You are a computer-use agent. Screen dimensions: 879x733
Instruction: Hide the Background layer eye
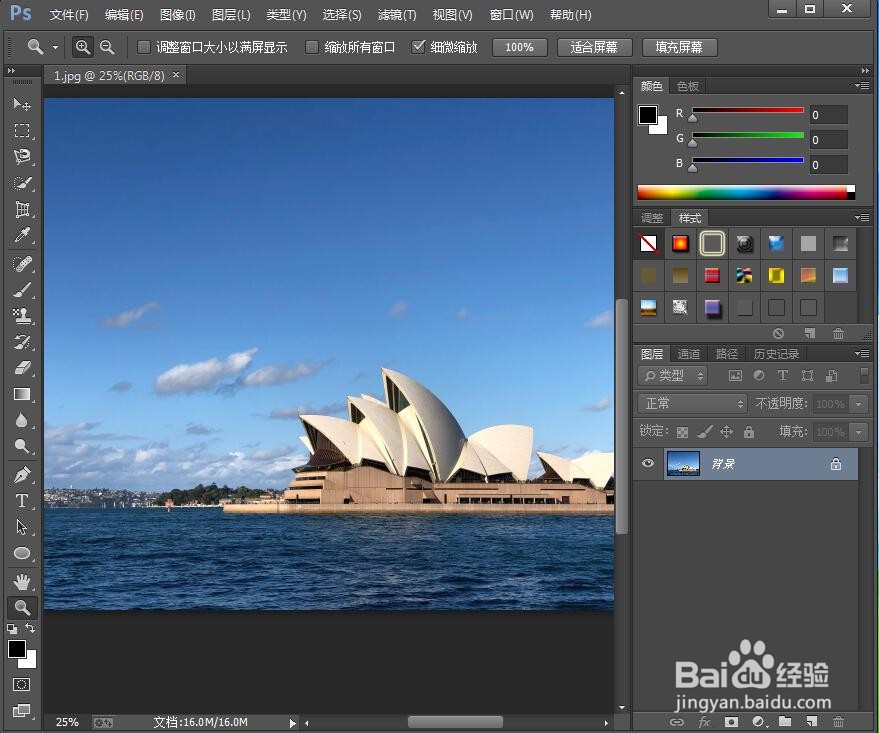pos(648,463)
